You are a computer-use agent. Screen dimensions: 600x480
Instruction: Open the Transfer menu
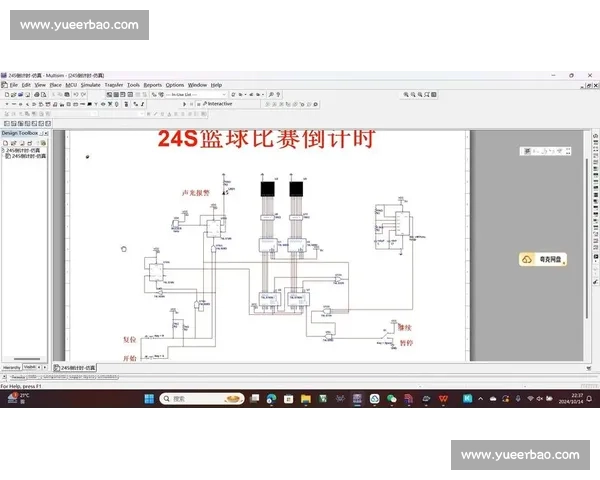coord(114,85)
